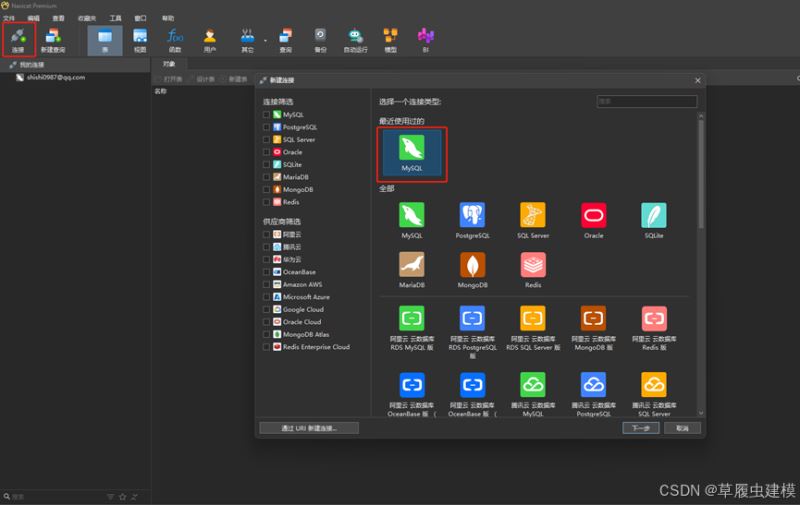Viewport: 800px width, 505px height.
Task: Check the OceanBase vendor filter checkbox
Action: tap(266, 272)
